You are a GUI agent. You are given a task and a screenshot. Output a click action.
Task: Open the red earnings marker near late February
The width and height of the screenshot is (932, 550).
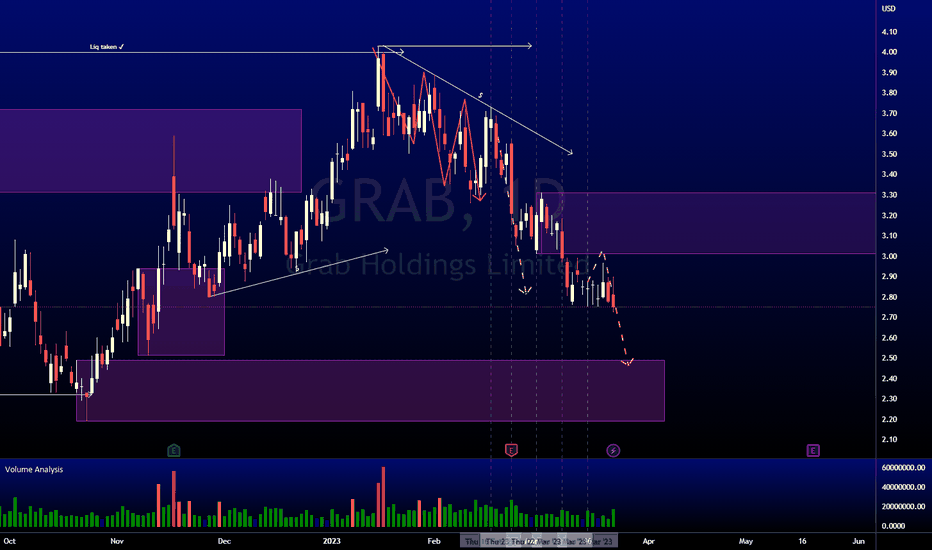511,450
